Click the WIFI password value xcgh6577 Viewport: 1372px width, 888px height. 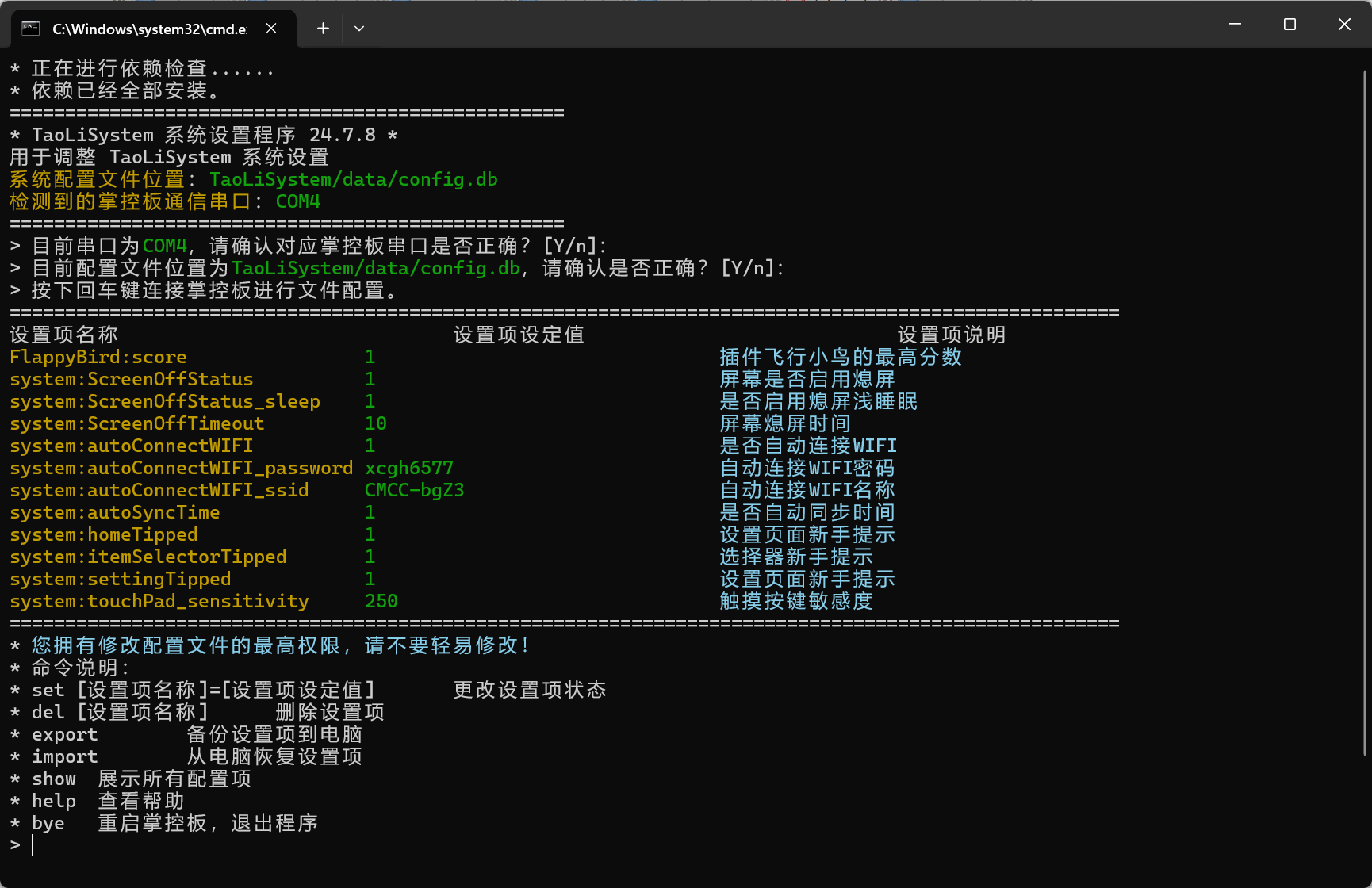coord(409,468)
